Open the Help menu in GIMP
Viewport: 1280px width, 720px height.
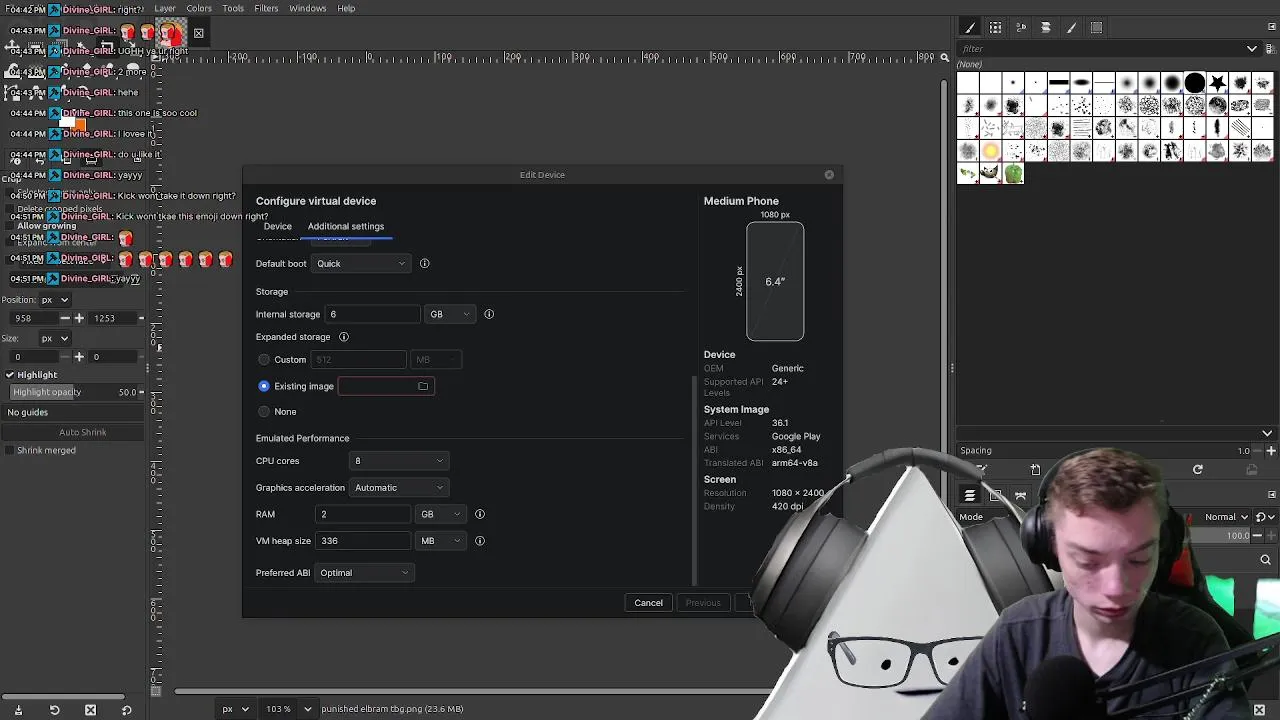346,8
